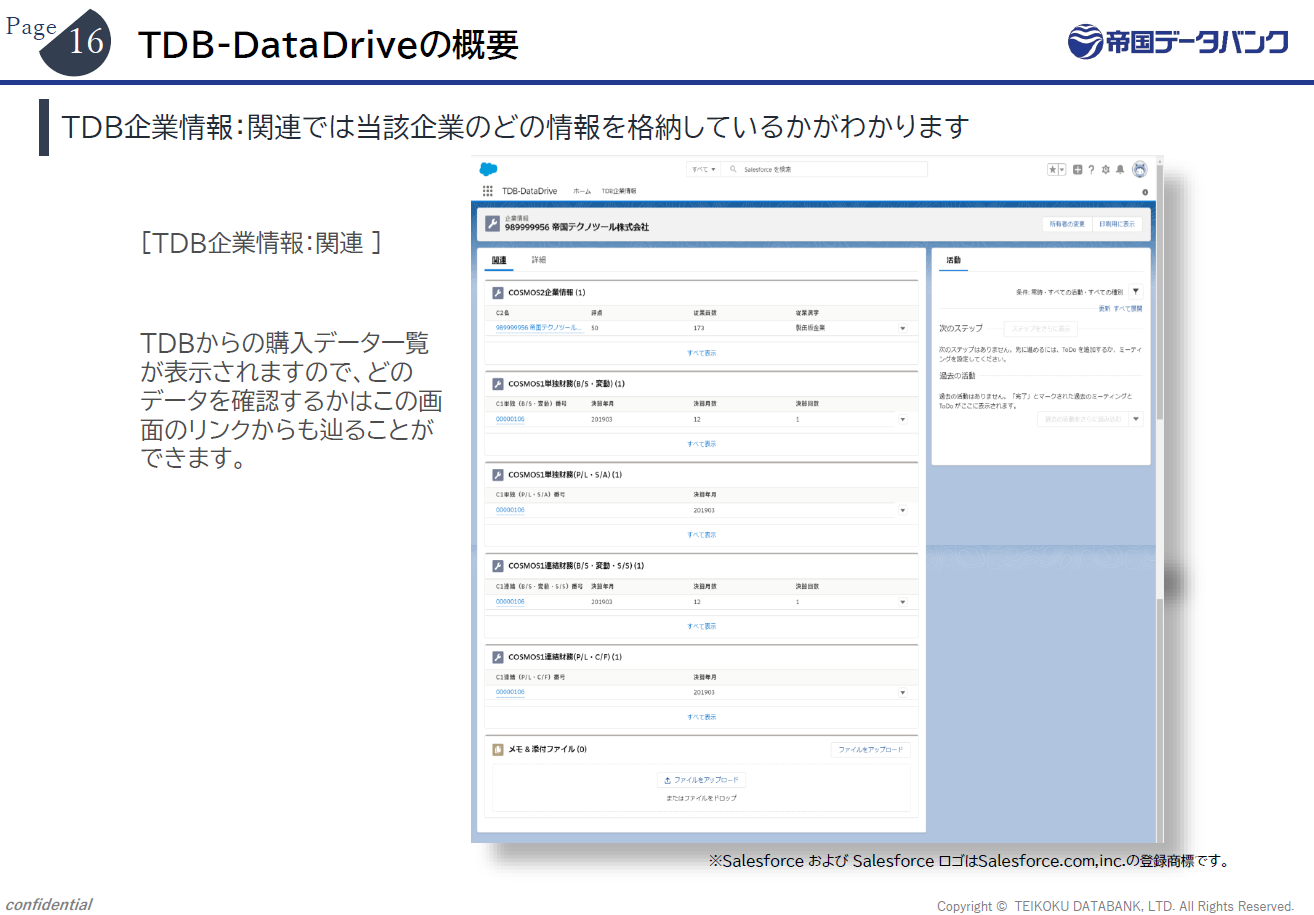Click the 製缶板金業 cell

point(810,328)
